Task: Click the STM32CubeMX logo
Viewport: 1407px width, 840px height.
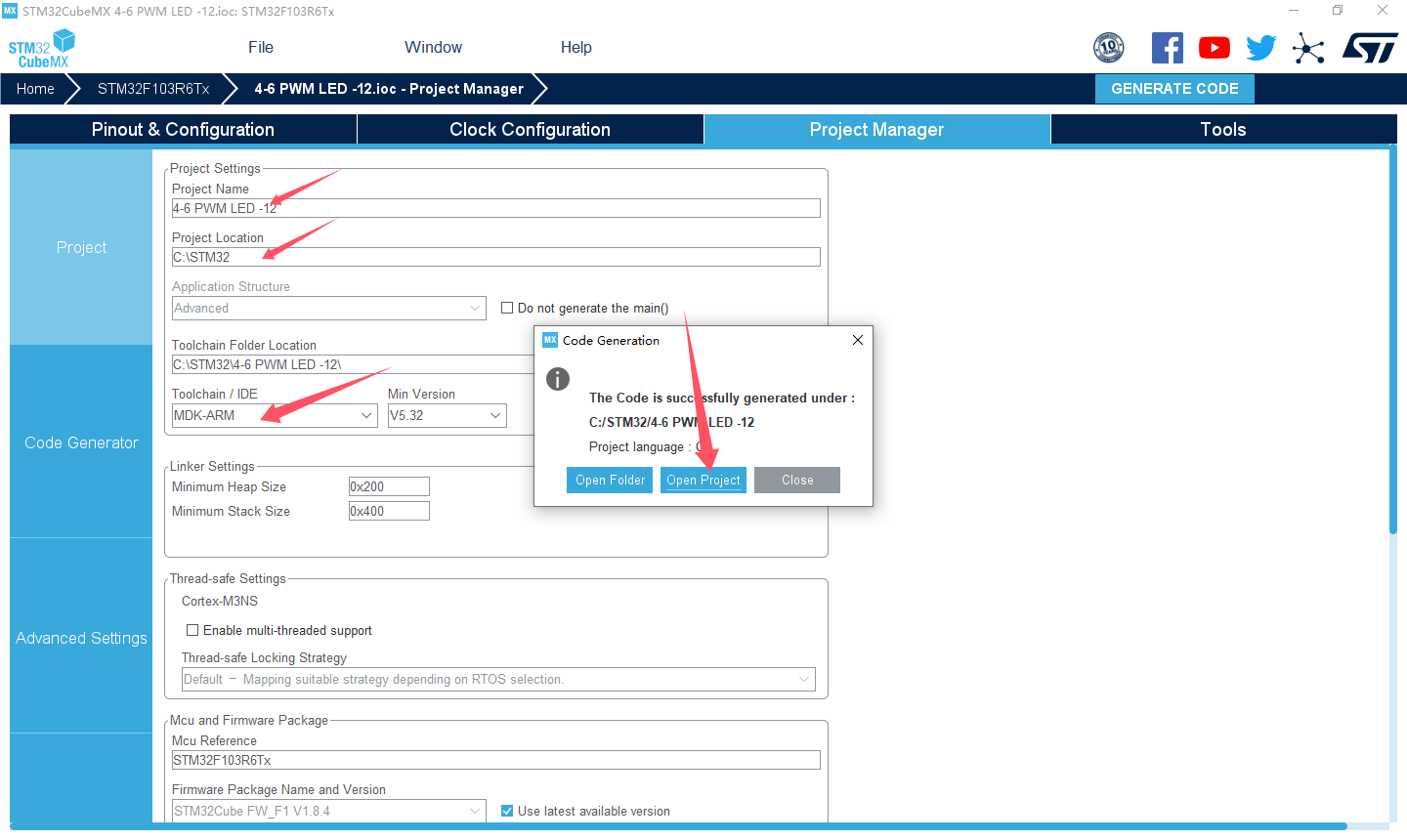Action: tap(41, 49)
